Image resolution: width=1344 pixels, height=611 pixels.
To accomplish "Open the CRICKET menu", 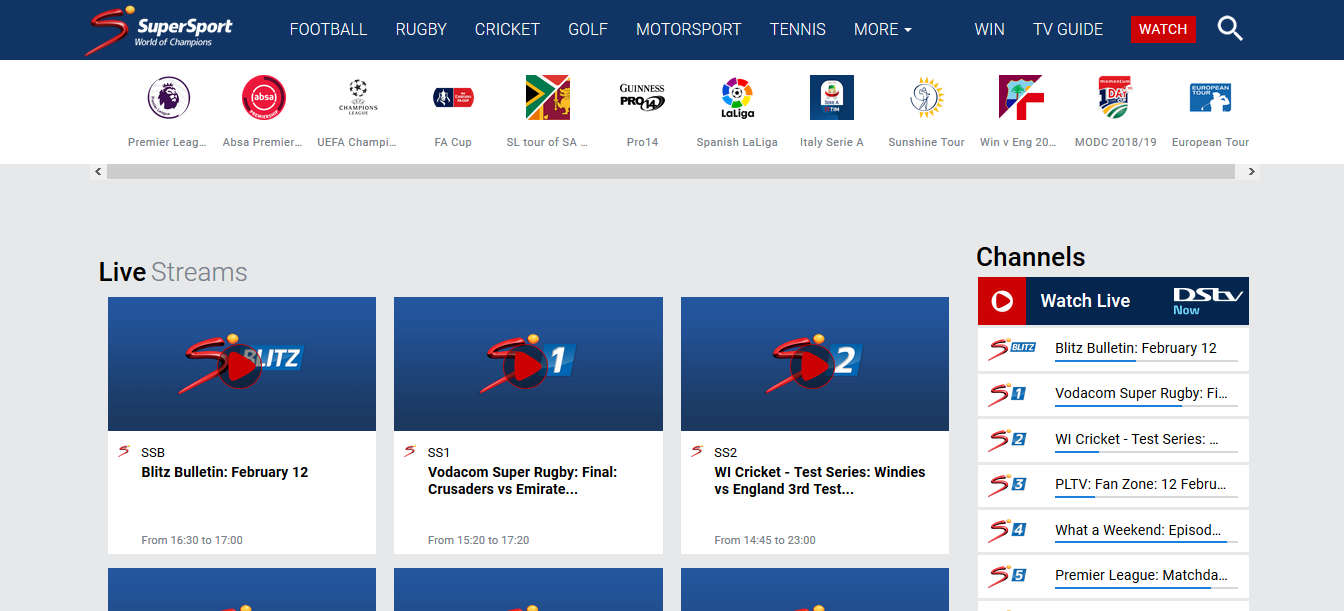I will tap(507, 30).
